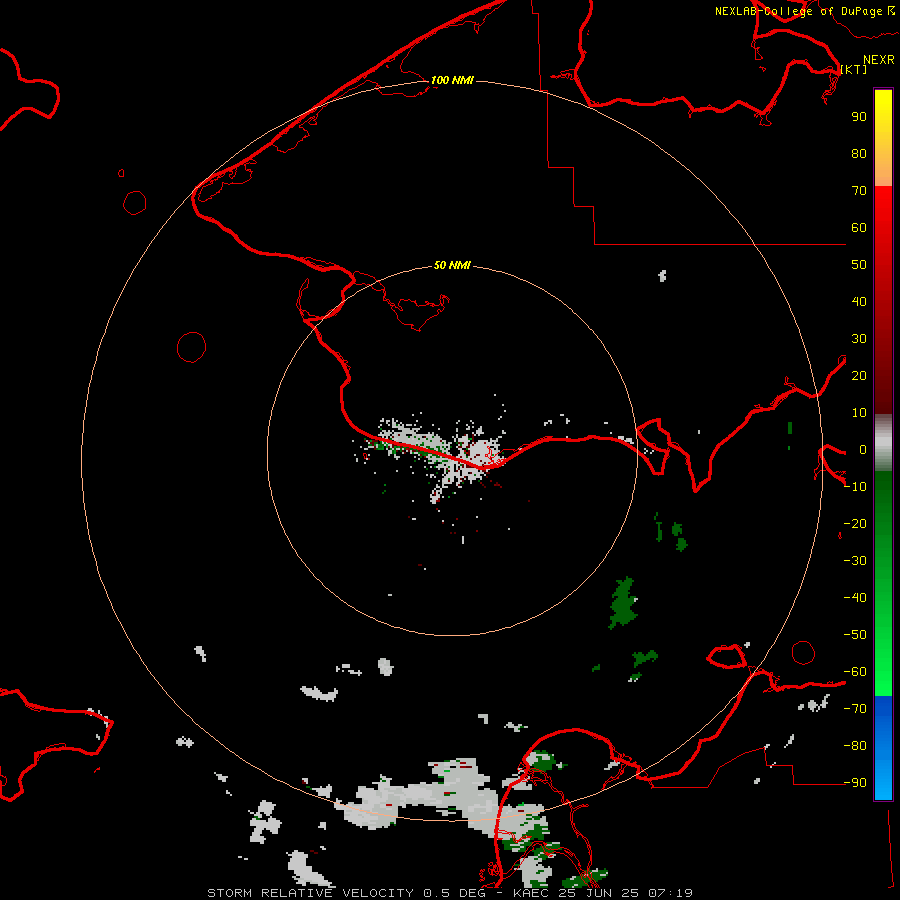The height and width of the screenshot is (900, 900).
Task: Click the -80 value on velocity scale
Action: click(855, 746)
